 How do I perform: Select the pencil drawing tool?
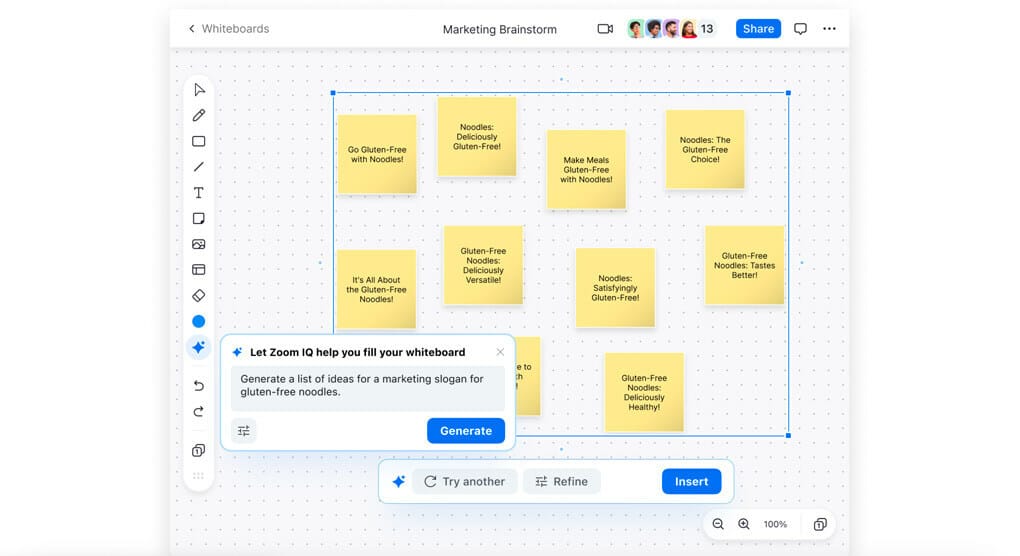click(x=199, y=116)
